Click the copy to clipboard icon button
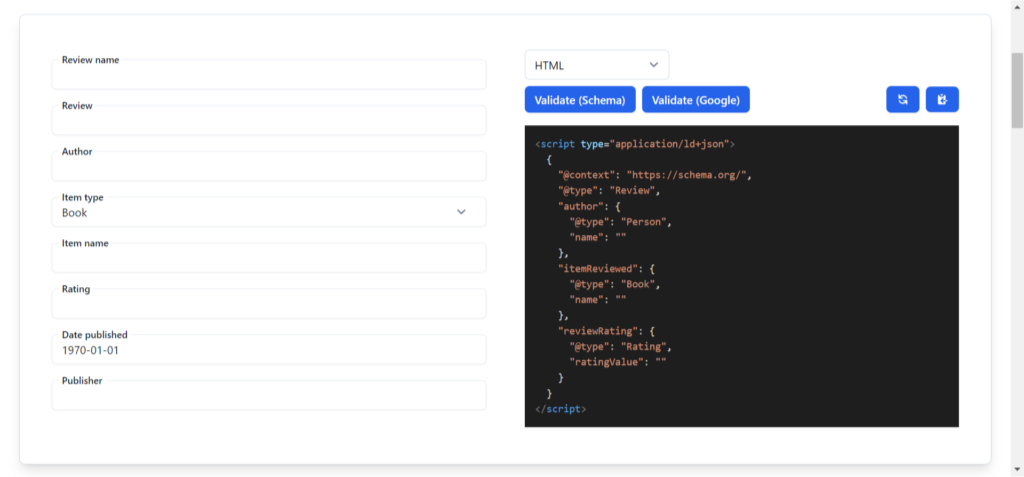The image size is (1024, 477). click(942, 99)
